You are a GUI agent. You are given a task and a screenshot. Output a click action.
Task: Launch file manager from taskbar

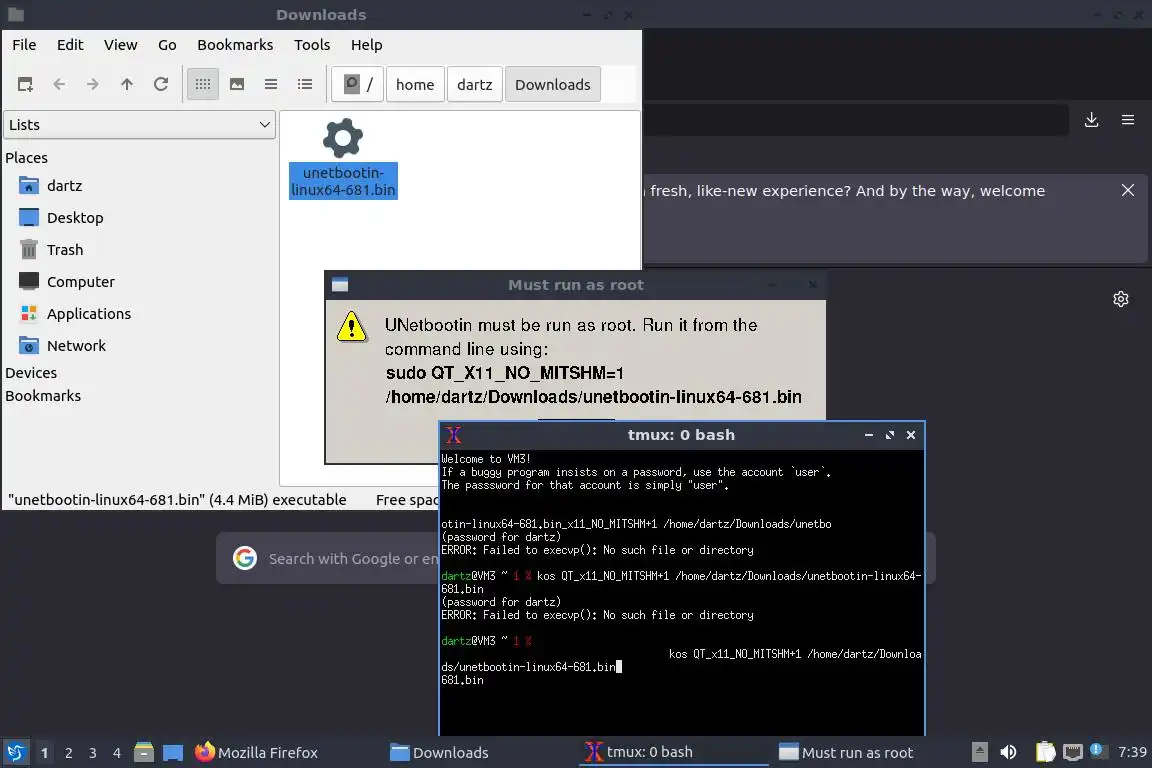[144, 753]
